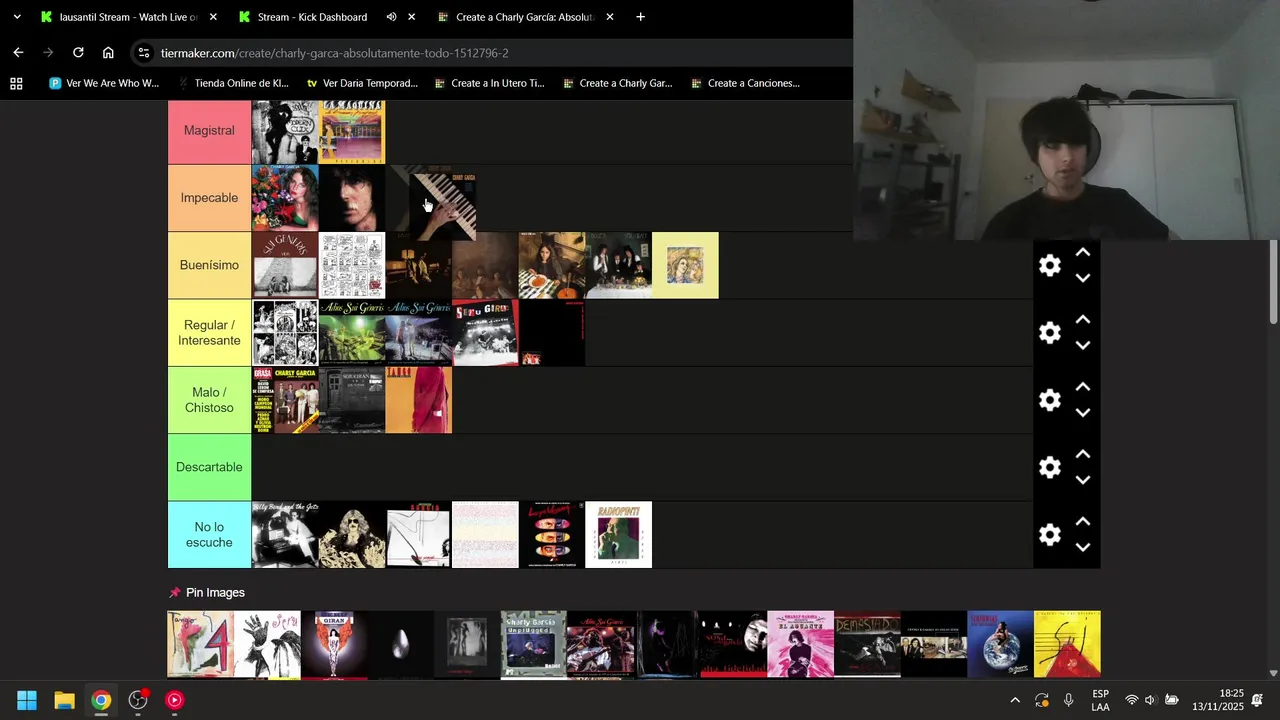Click the page vertical scrollbar
Viewport: 1280px width, 720px height.
(x=1273, y=282)
